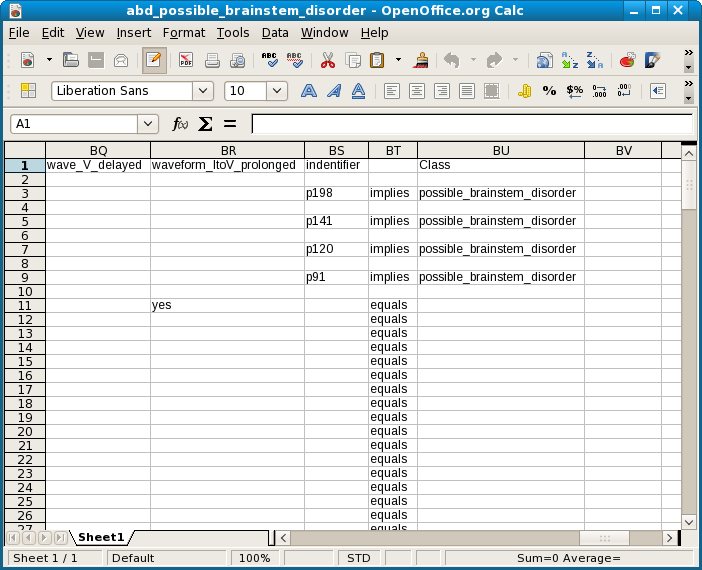Viewport: 702px width, 570px height.
Task: Click inside the formula input line
Action: pos(470,124)
